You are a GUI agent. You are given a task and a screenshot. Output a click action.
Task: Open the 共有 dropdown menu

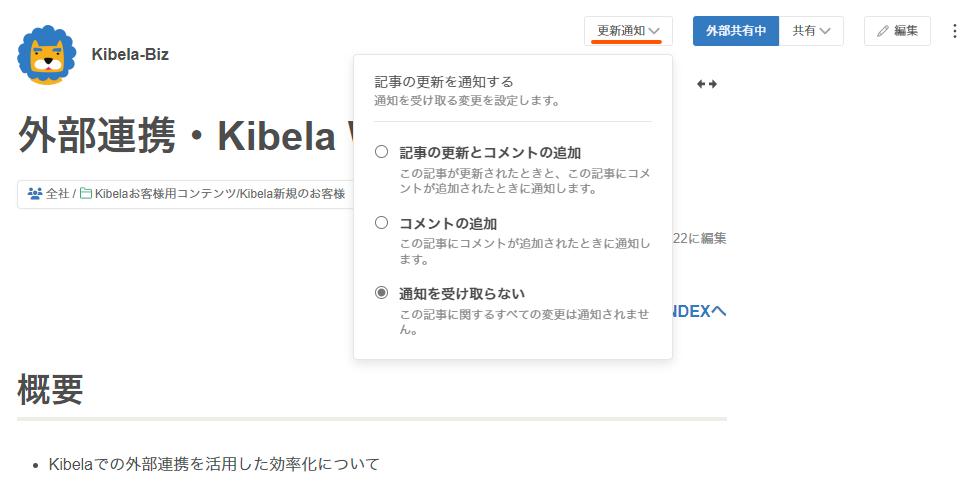[811, 31]
